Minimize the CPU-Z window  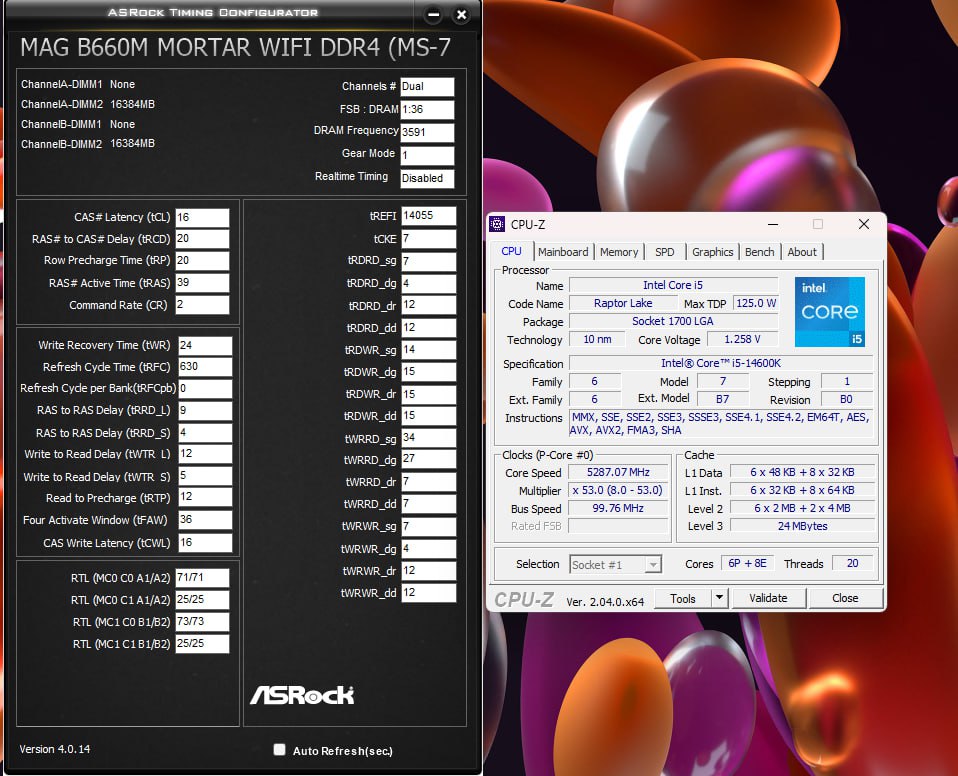773,224
